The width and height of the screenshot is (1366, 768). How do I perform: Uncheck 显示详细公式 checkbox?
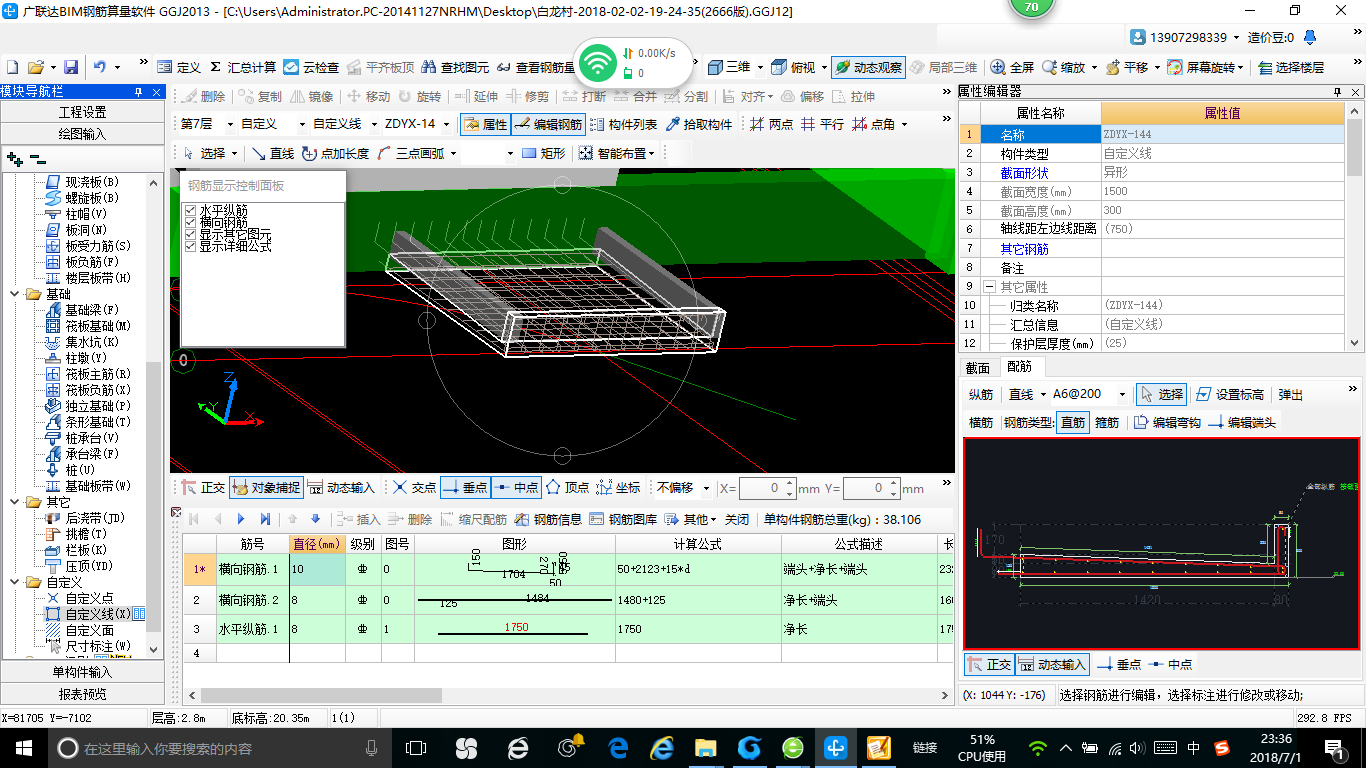191,246
